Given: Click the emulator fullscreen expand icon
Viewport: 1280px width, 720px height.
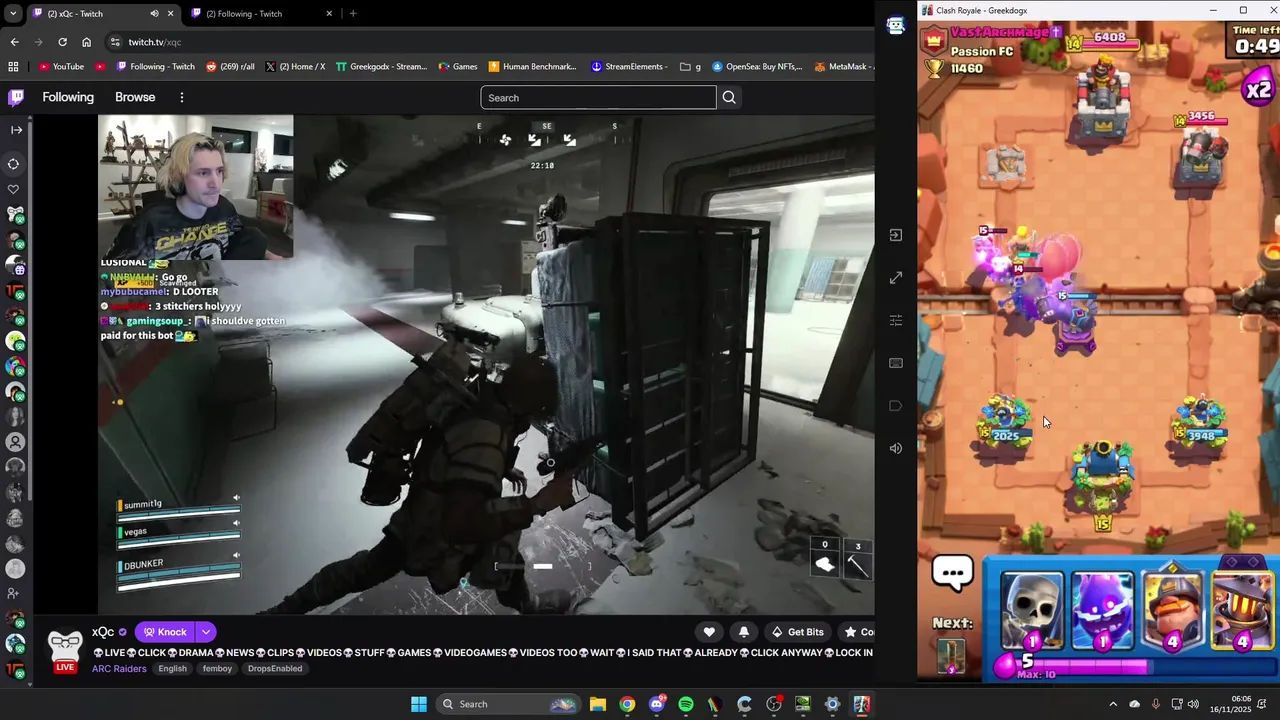Looking at the screenshot, I should pyautogui.click(x=896, y=278).
